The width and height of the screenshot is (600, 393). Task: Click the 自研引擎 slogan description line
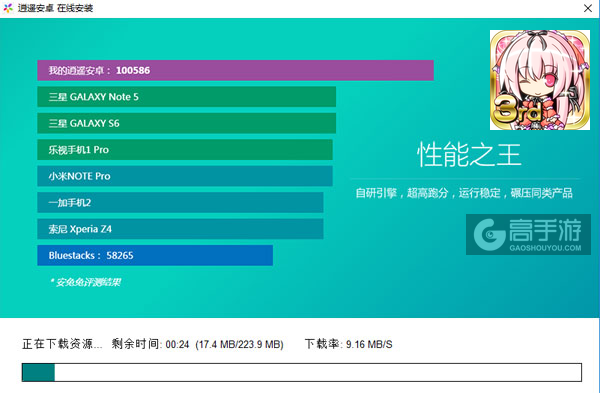(x=464, y=193)
